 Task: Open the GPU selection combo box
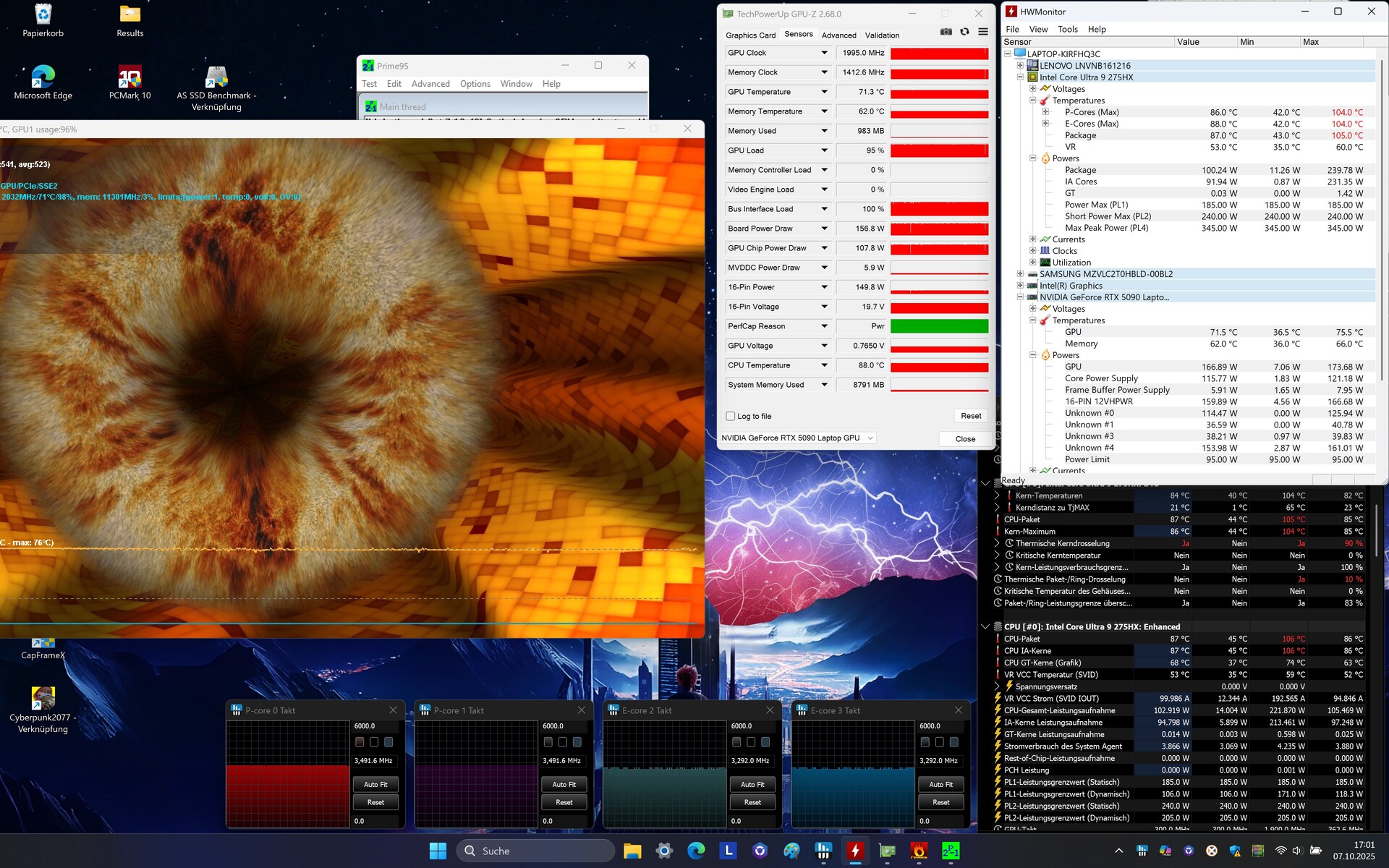797,438
